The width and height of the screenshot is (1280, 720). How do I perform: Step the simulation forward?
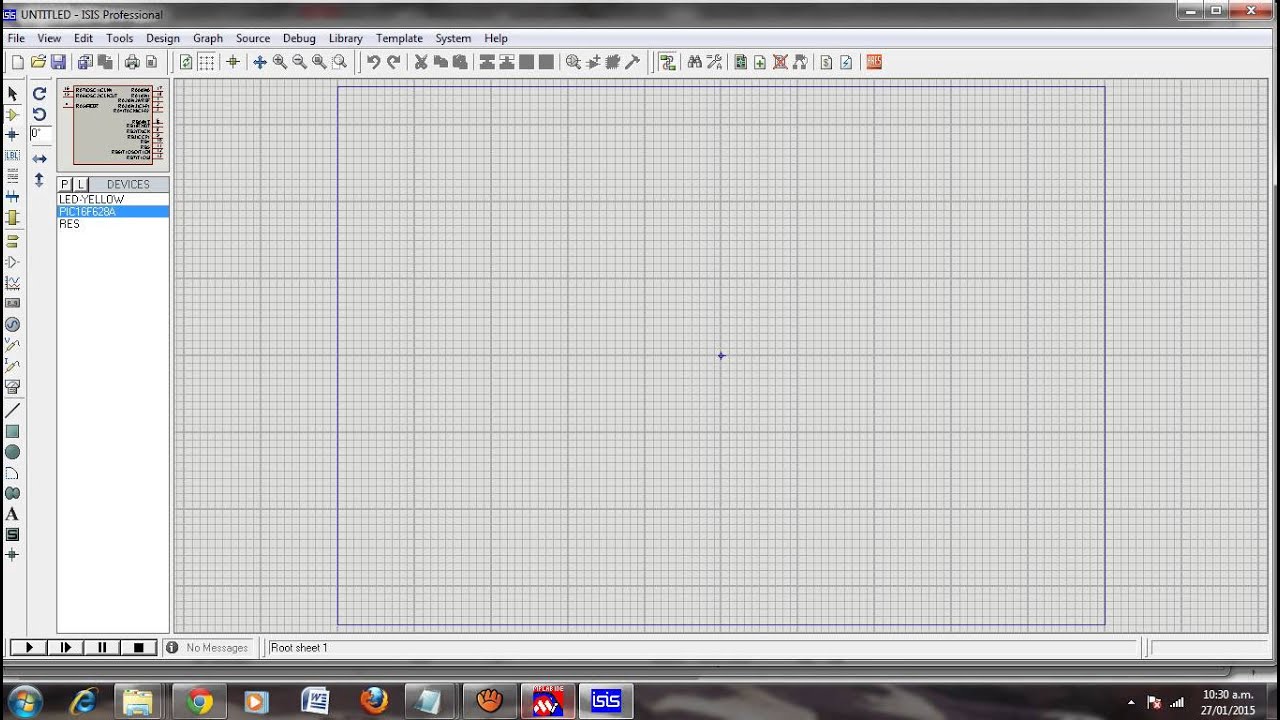pyautogui.click(x=65, y=648)
